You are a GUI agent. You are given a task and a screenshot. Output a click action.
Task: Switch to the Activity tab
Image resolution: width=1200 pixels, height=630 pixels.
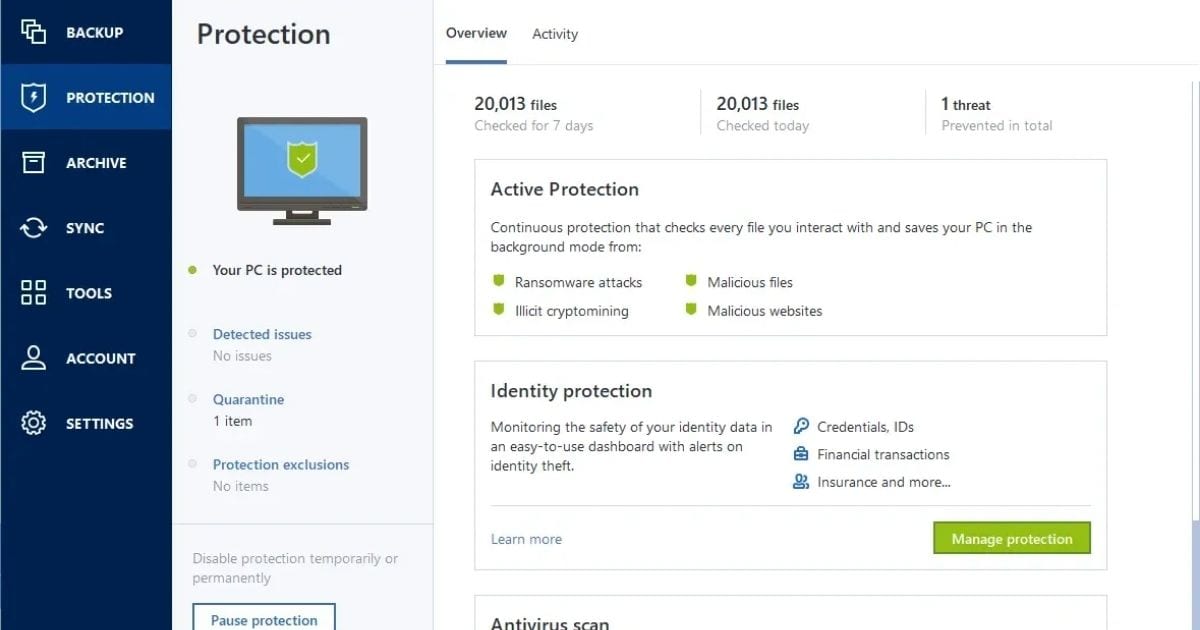click(555, 34)
